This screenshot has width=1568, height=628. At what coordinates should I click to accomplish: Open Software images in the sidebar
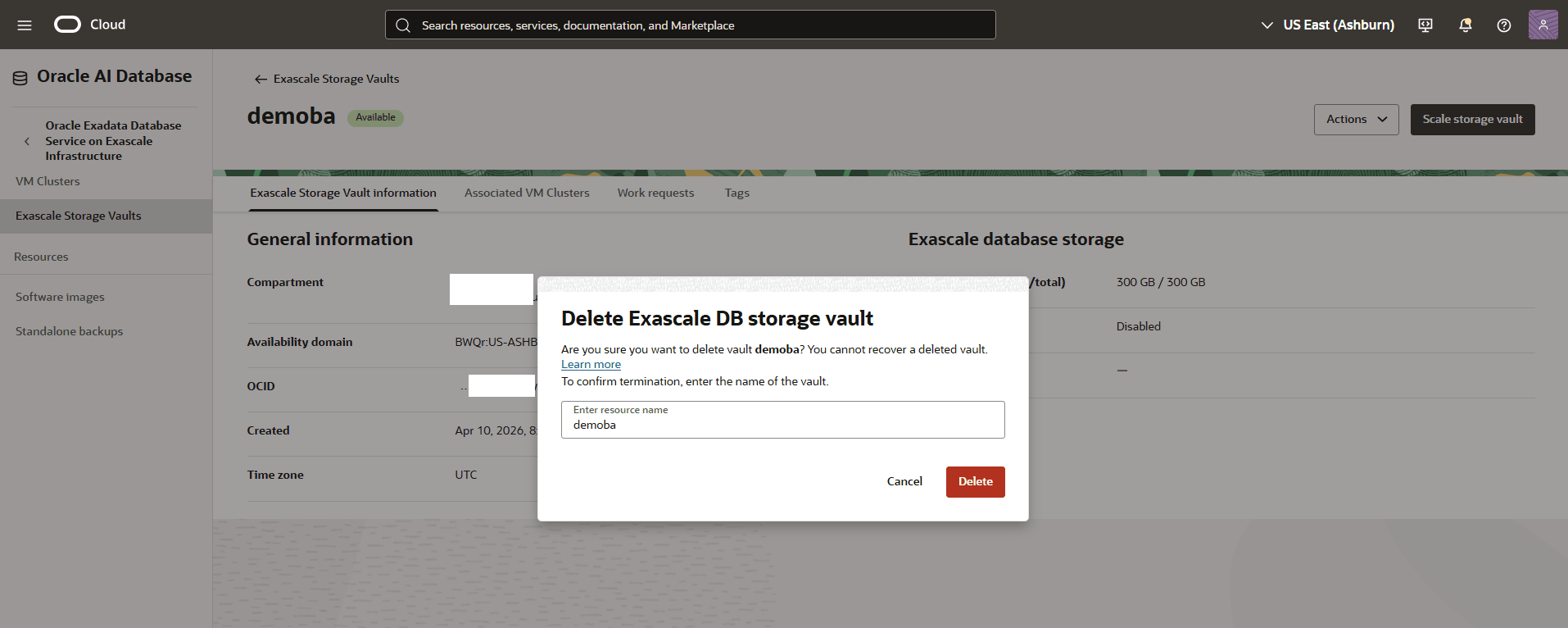pyautogui.click(x=60, y=297)
